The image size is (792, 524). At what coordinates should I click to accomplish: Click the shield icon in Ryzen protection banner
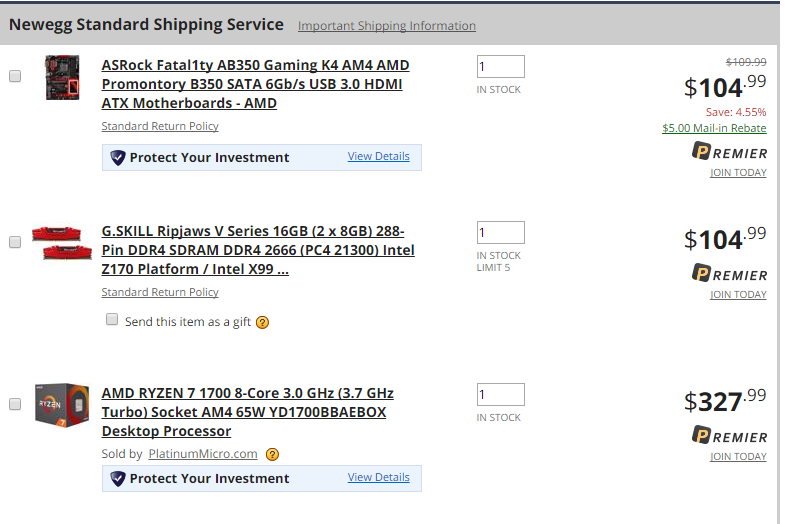[x=118, y=479]
